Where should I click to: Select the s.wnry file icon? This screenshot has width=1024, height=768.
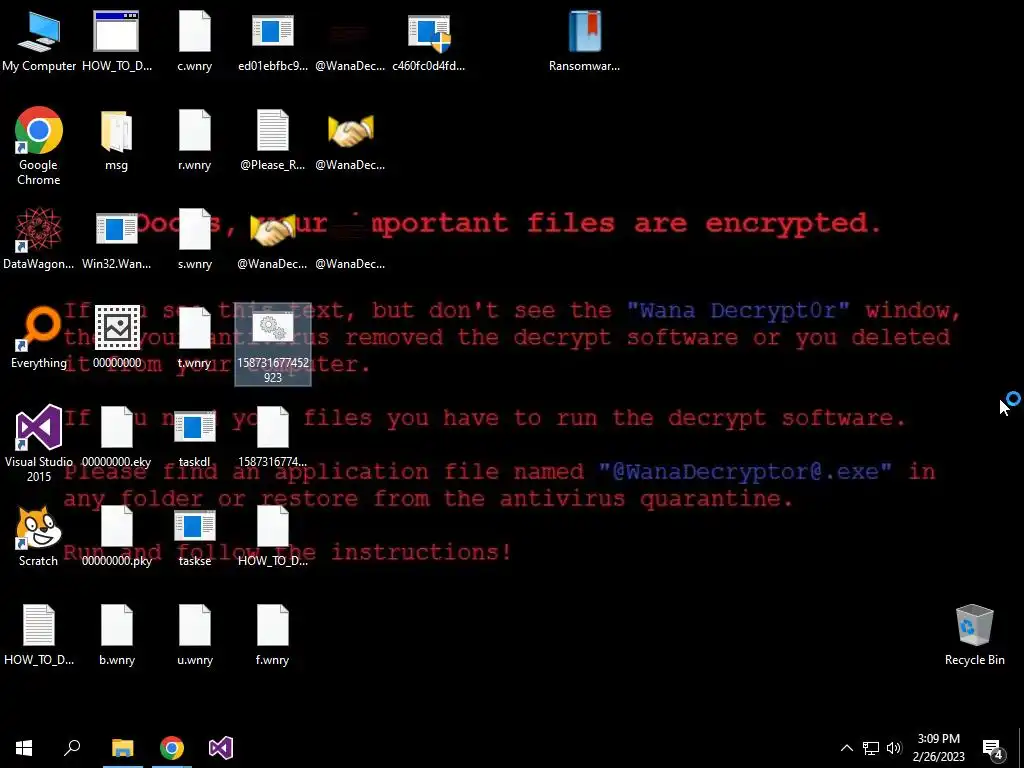(195, 240)
